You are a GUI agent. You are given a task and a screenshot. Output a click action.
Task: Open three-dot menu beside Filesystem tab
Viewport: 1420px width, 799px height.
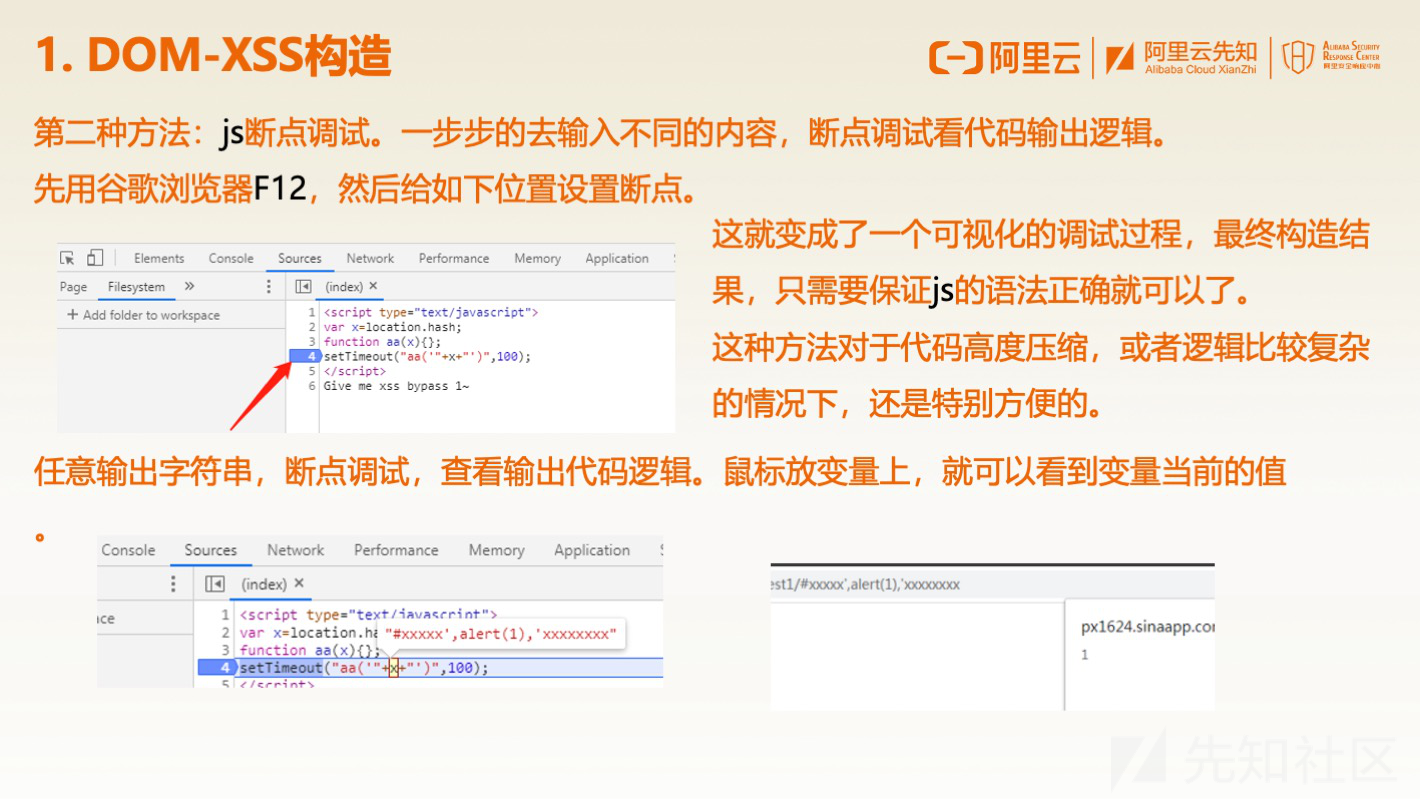268,286
